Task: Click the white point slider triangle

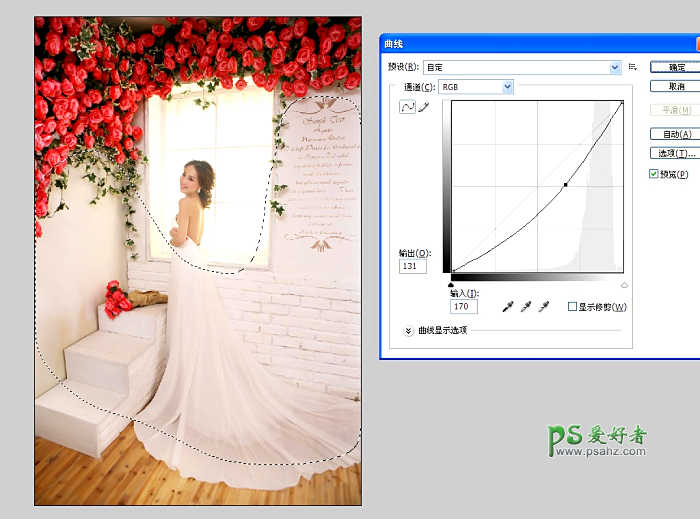Action: (625, 284)
